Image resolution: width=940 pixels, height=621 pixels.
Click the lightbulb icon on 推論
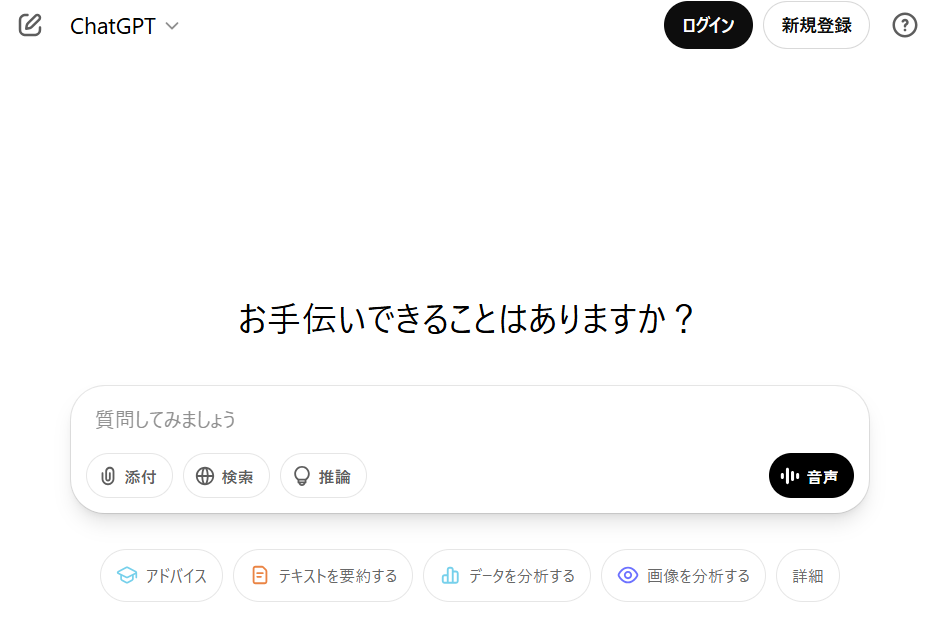(302, 476)
